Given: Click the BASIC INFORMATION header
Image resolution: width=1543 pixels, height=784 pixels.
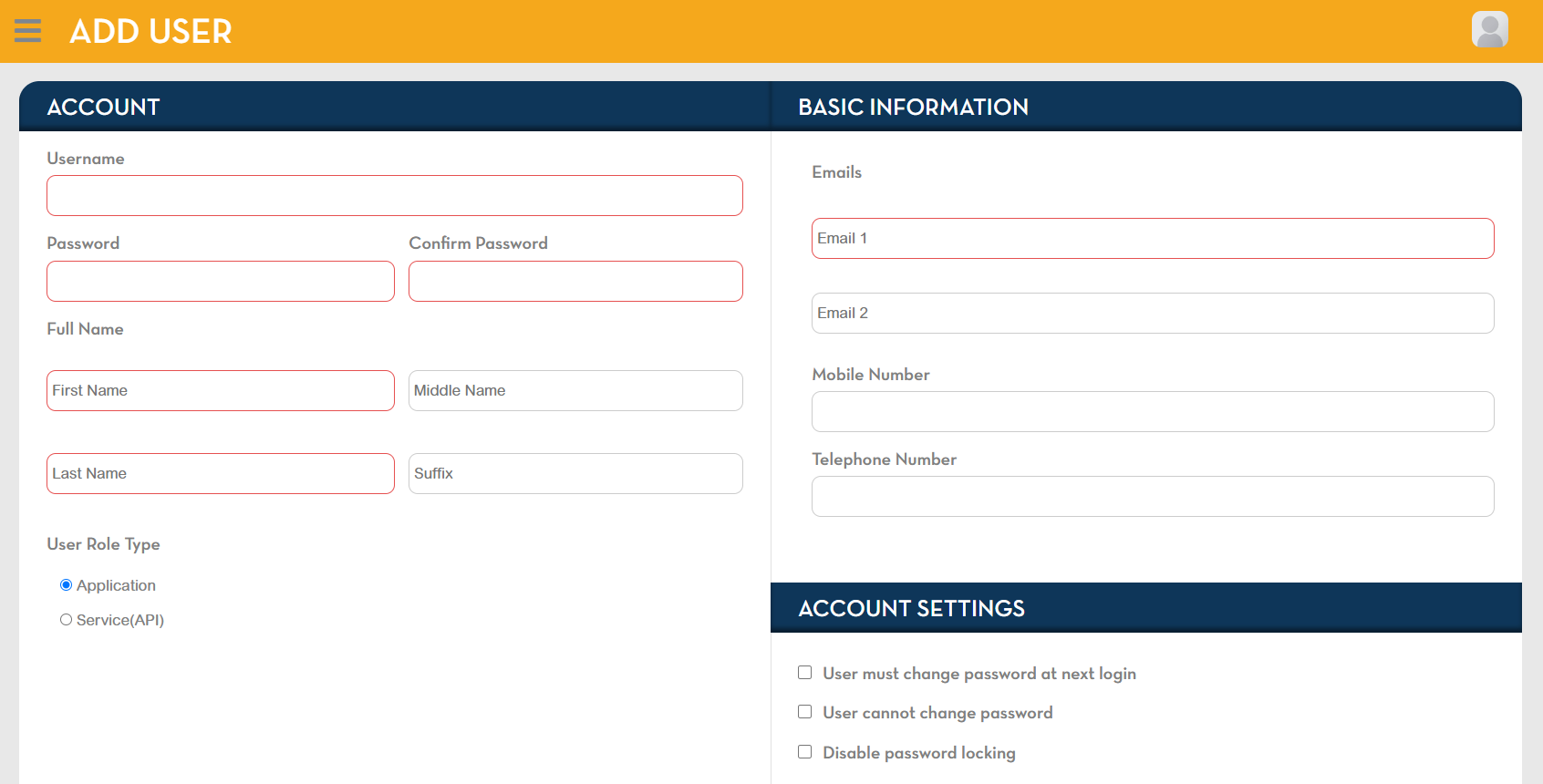Looking at the screenshot, I should (913, 108).
